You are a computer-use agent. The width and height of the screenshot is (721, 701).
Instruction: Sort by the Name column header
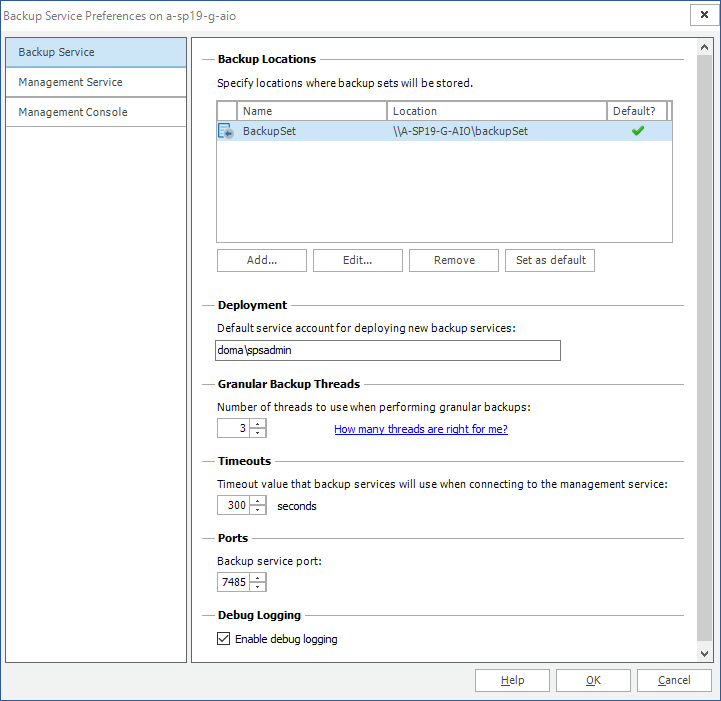click(312, 111)
